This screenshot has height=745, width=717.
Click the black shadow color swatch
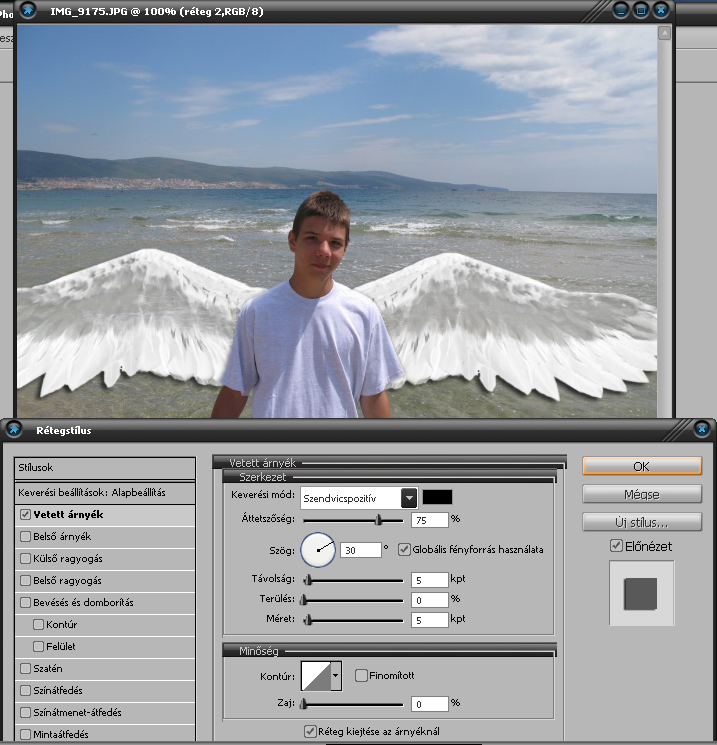coord(437,497)
